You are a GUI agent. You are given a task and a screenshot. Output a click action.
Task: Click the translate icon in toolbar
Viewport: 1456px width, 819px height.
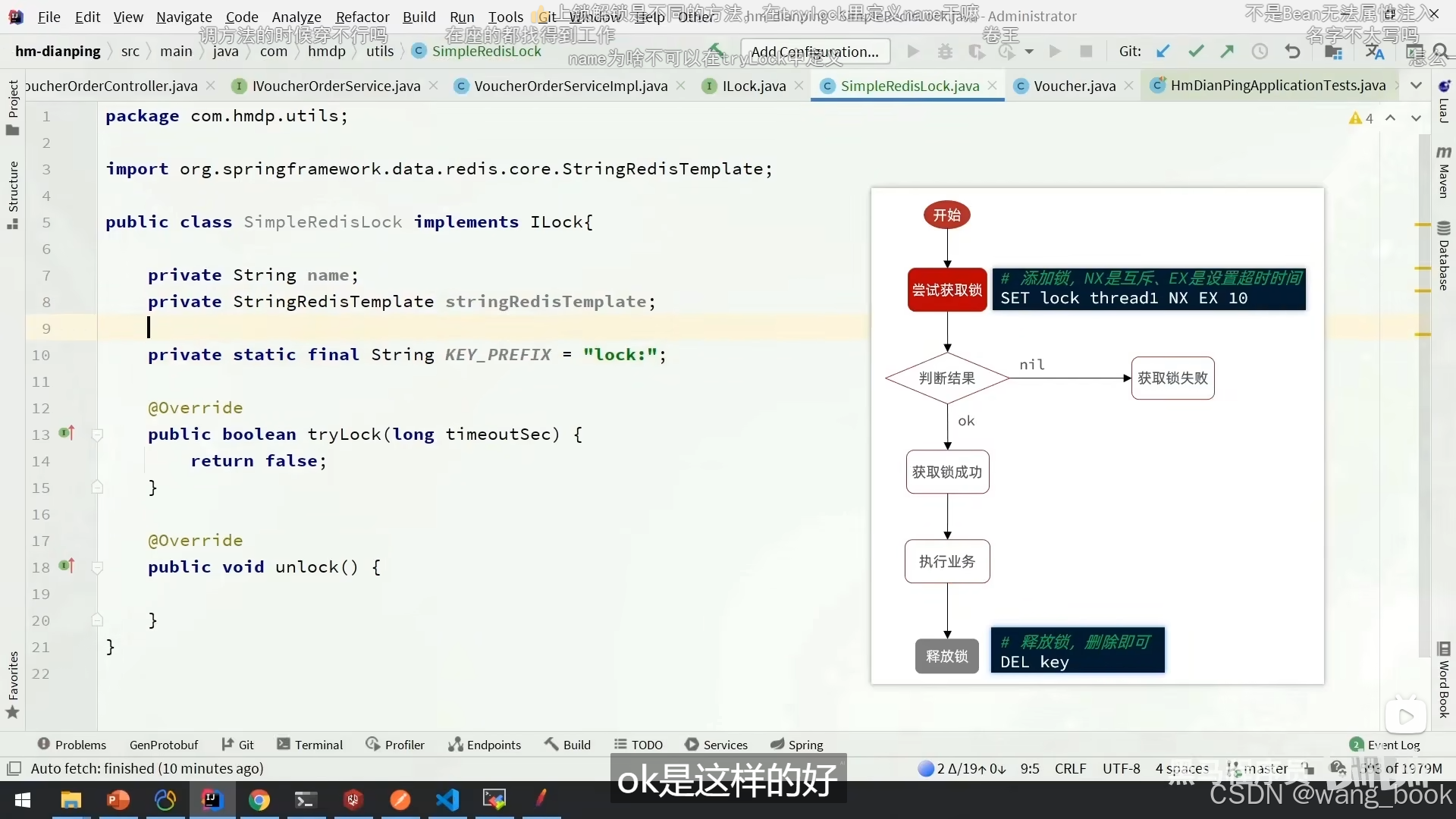[1374, 52]
